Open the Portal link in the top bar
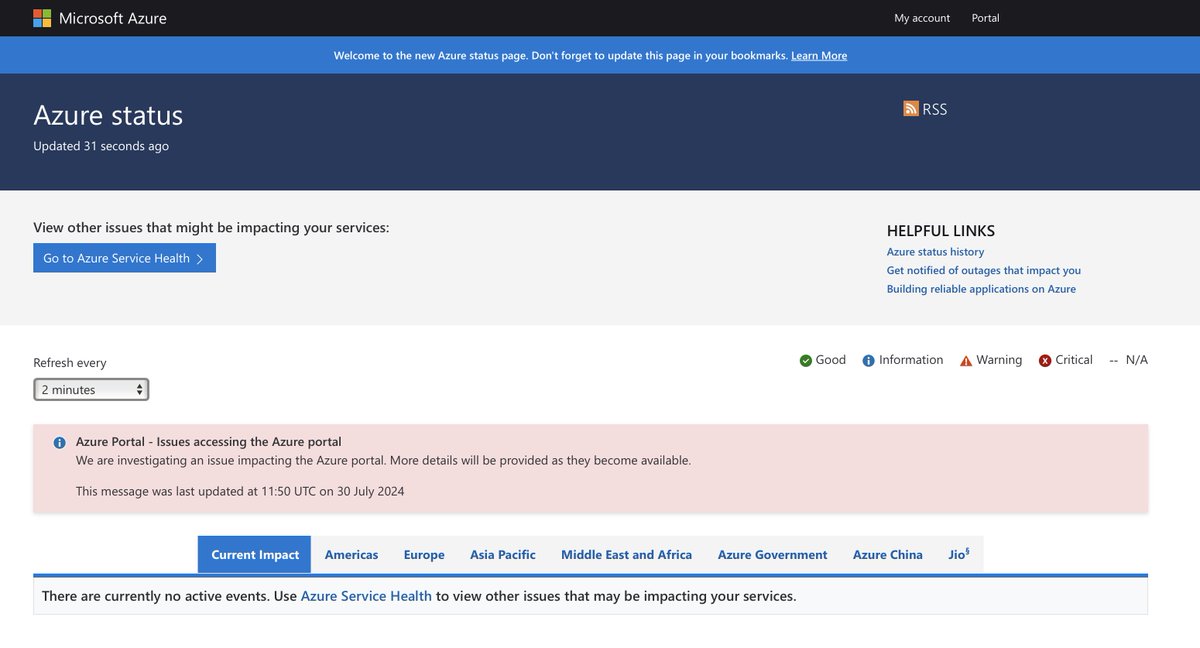The height and width of the screenshot is (648, 1200). point(985,18)
